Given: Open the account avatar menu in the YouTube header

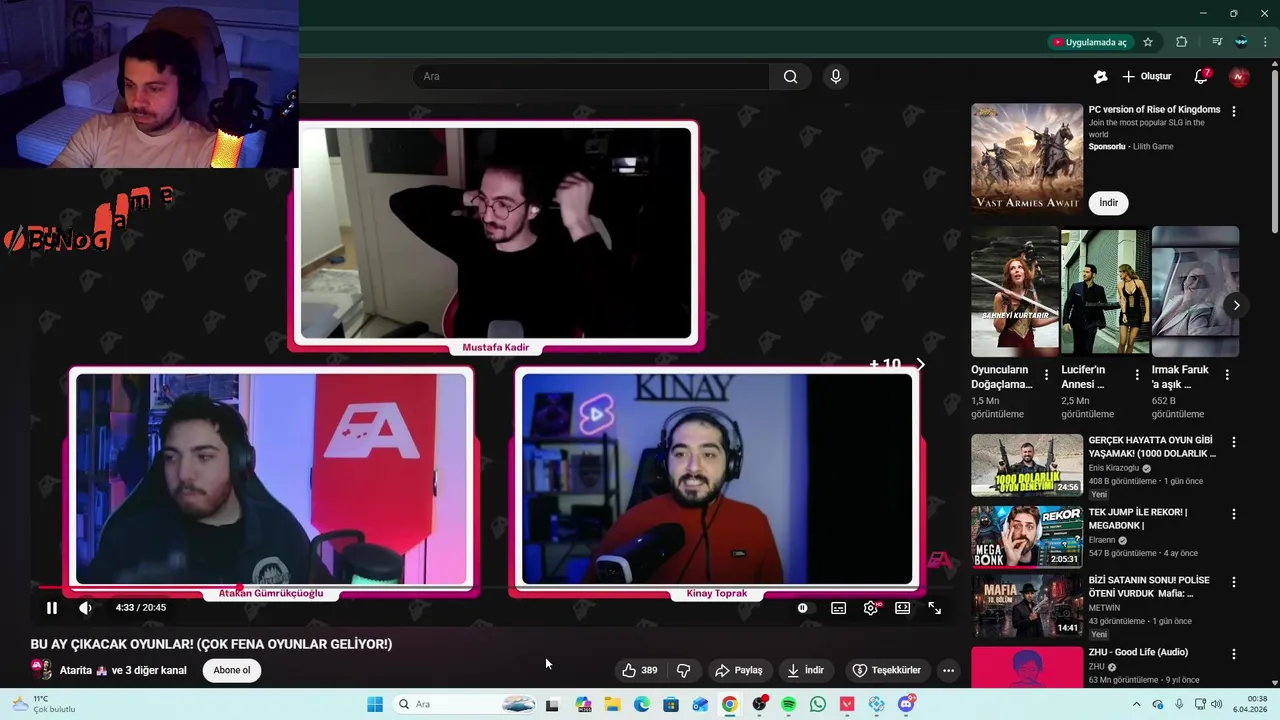Looking at the screenshot, I should click(1239, 76).
